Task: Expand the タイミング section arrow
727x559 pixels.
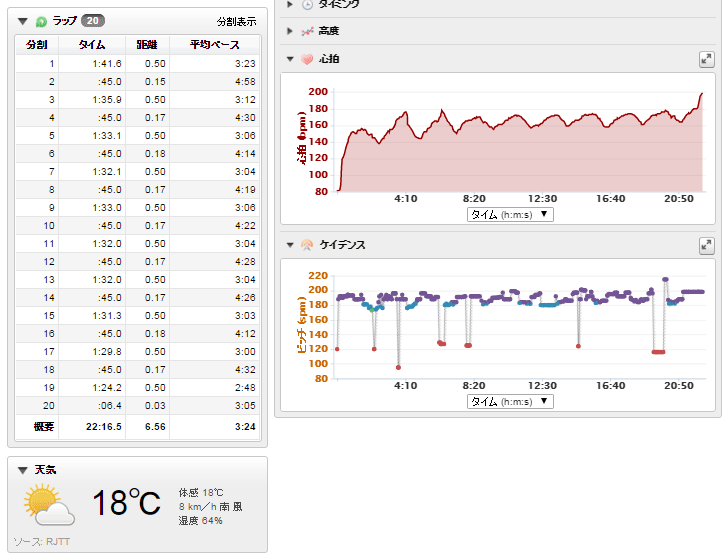Action: (290, 5)
